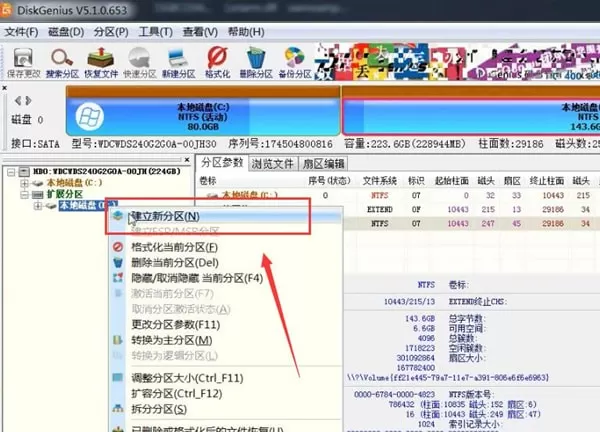Click Delete Partition (删除分区) toolbar icon
This screenshot has width=600, height=432.
click(256, 62)
